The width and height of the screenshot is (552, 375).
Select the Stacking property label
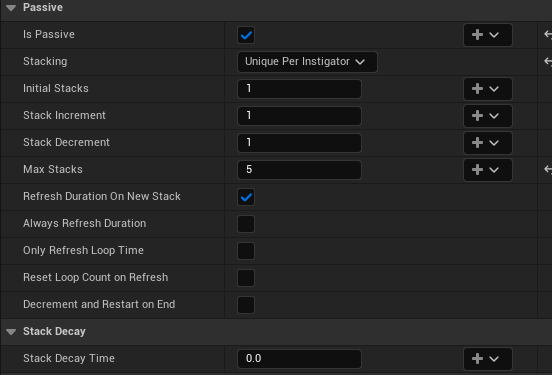tap(45, 61)
